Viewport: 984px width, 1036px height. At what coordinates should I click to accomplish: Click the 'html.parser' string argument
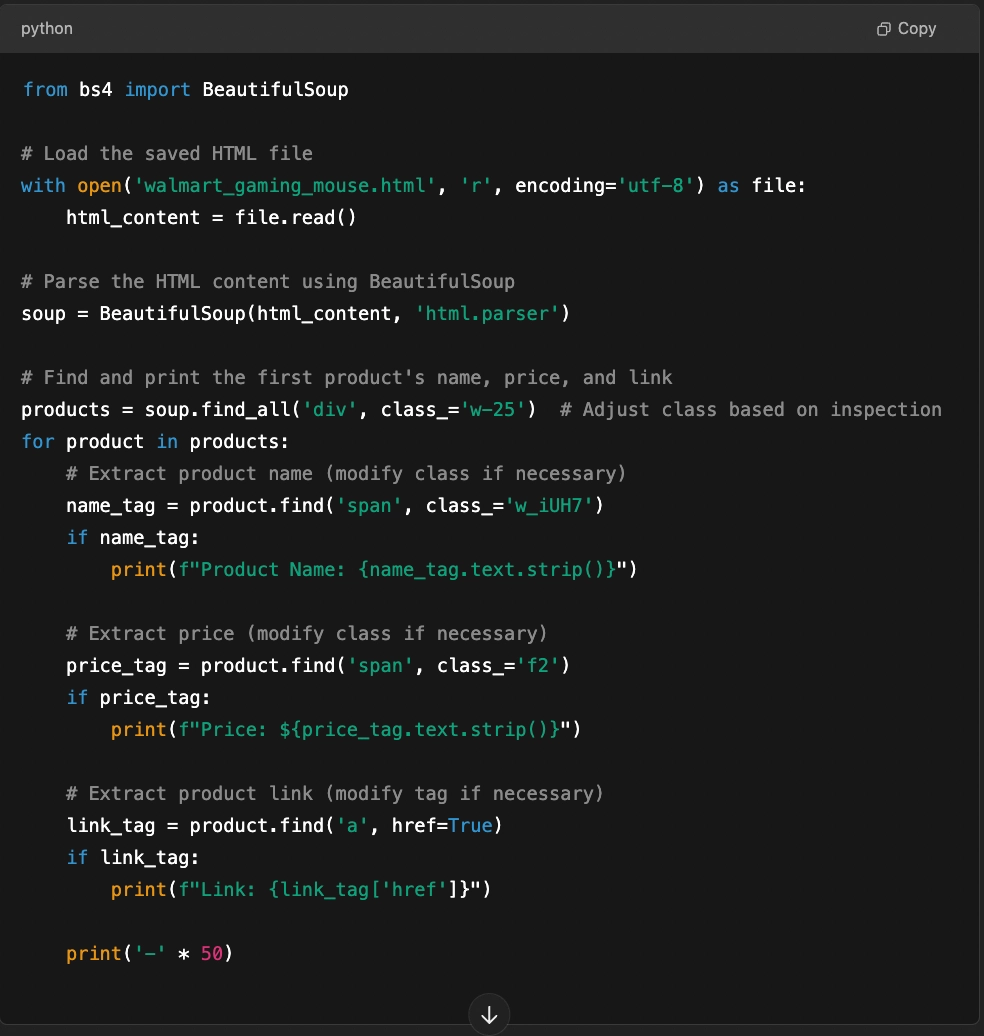click(x=487, y=313)
